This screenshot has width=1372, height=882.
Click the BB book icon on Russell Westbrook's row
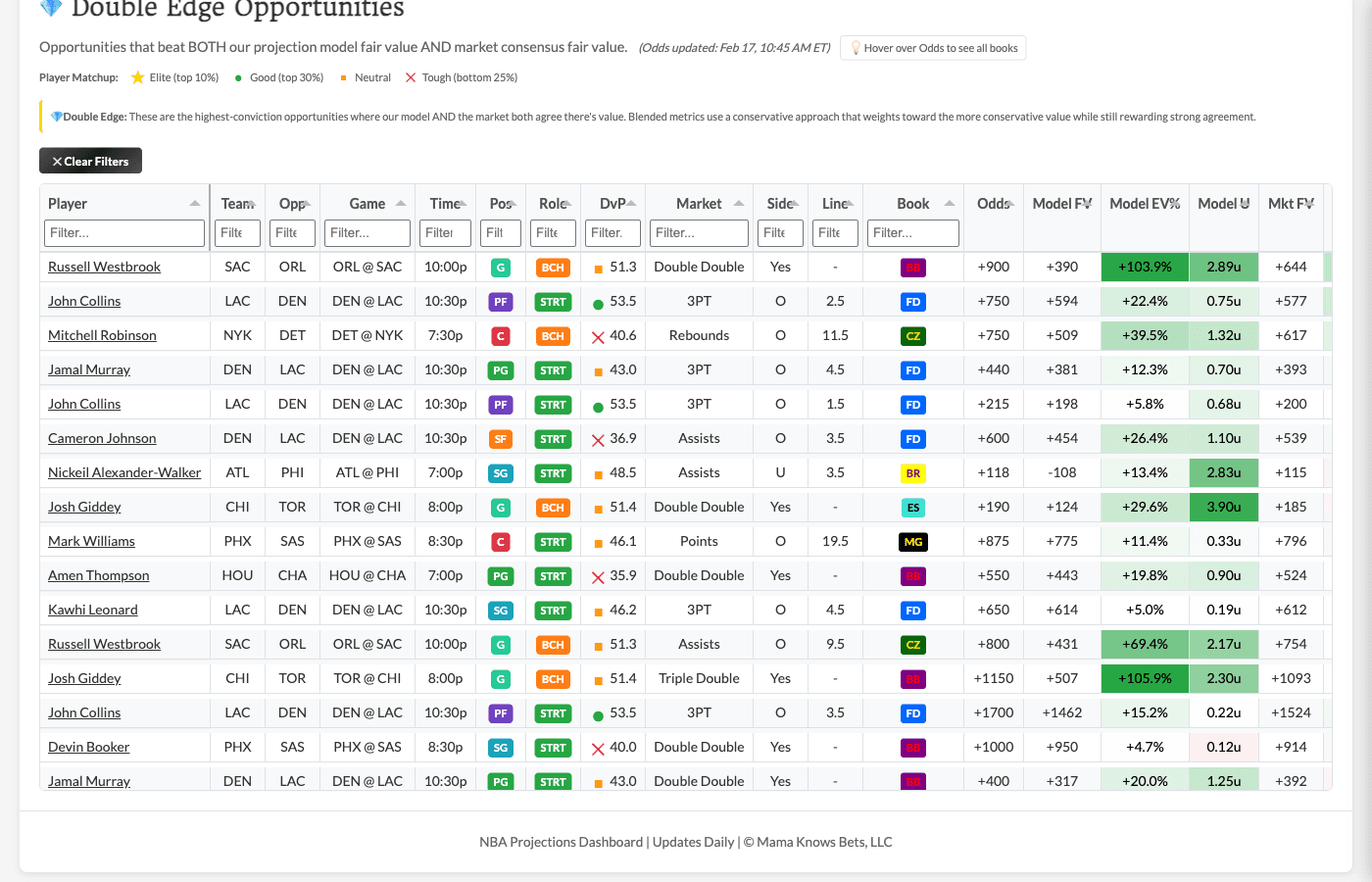pos(912,267)
